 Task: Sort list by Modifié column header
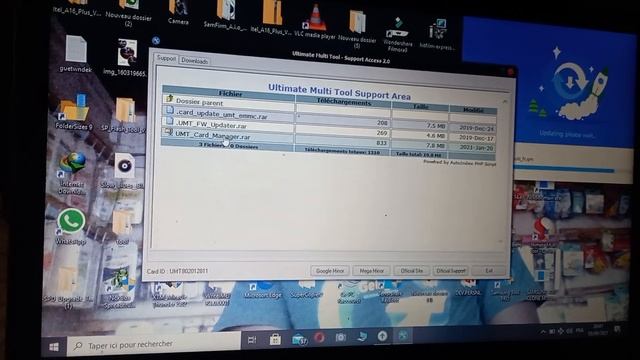tap(473, 110)
